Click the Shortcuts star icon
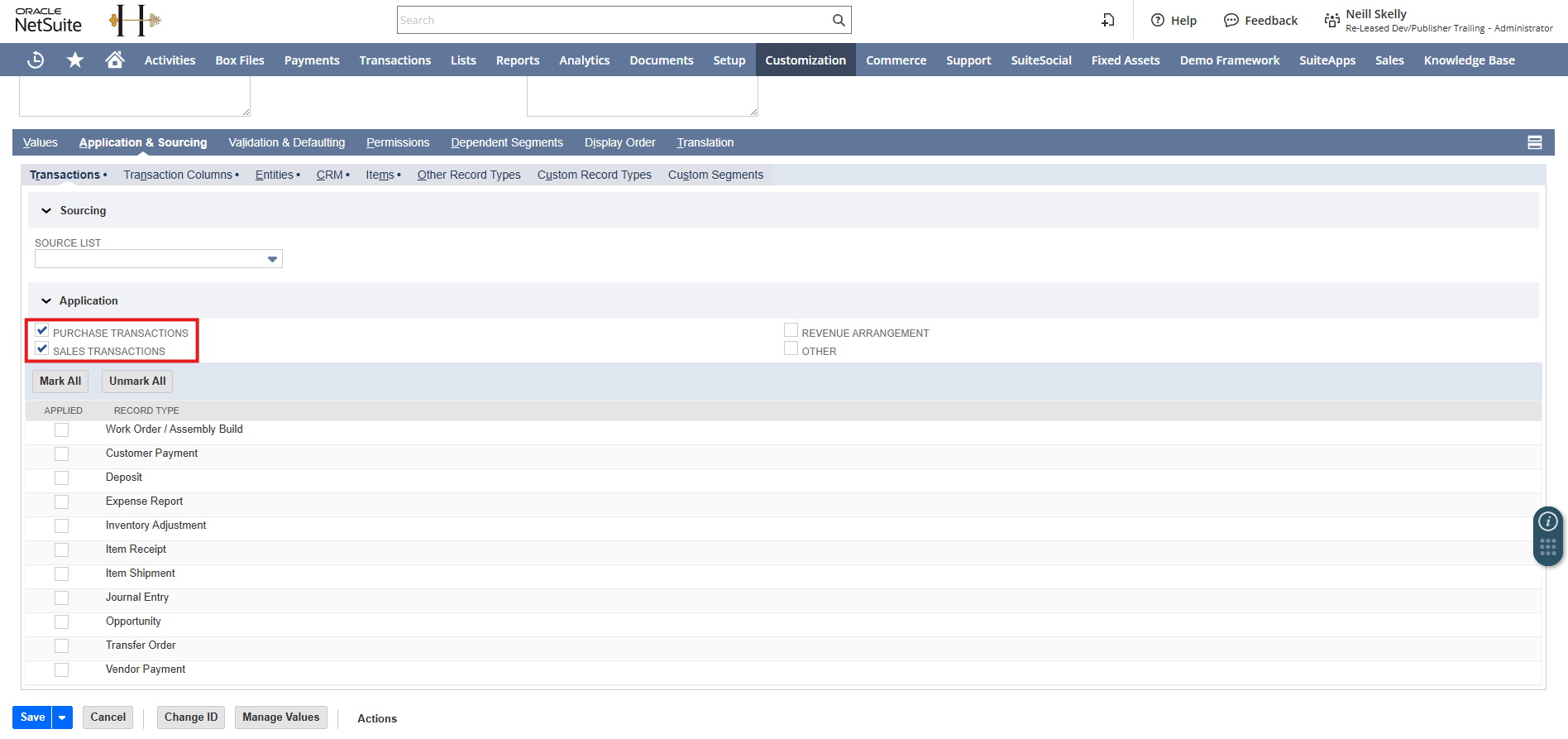This screenshot has height=739, width=1568. tap(75, 60)
